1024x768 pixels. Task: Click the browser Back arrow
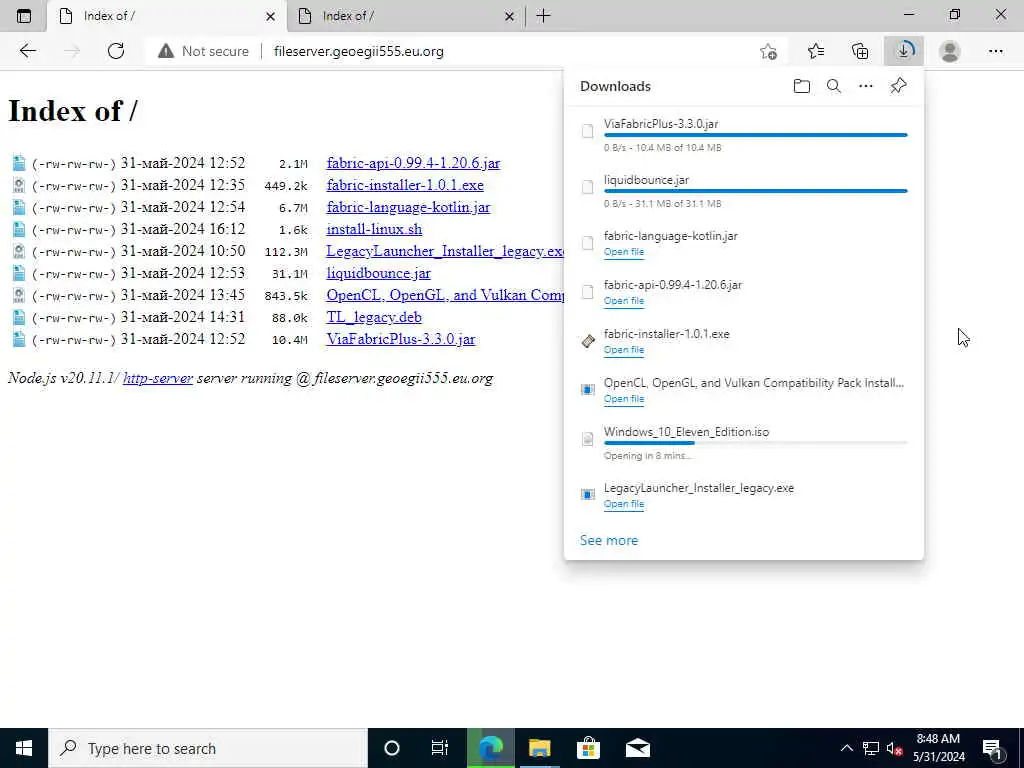(27, 51)
